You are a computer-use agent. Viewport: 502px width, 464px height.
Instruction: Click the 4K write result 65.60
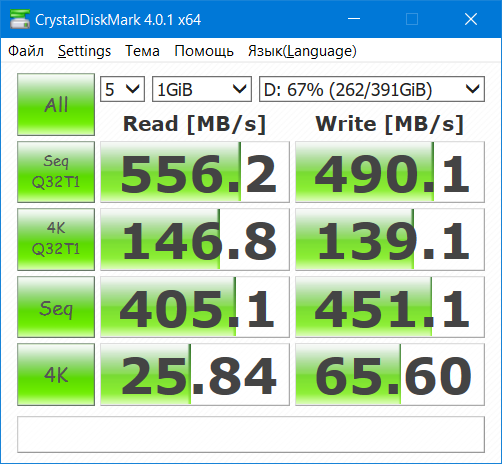pos(390,374)
